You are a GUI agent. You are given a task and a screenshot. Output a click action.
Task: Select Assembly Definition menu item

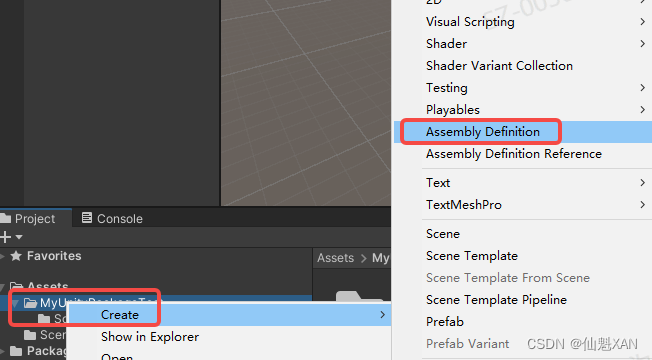(x=523, y=132)
